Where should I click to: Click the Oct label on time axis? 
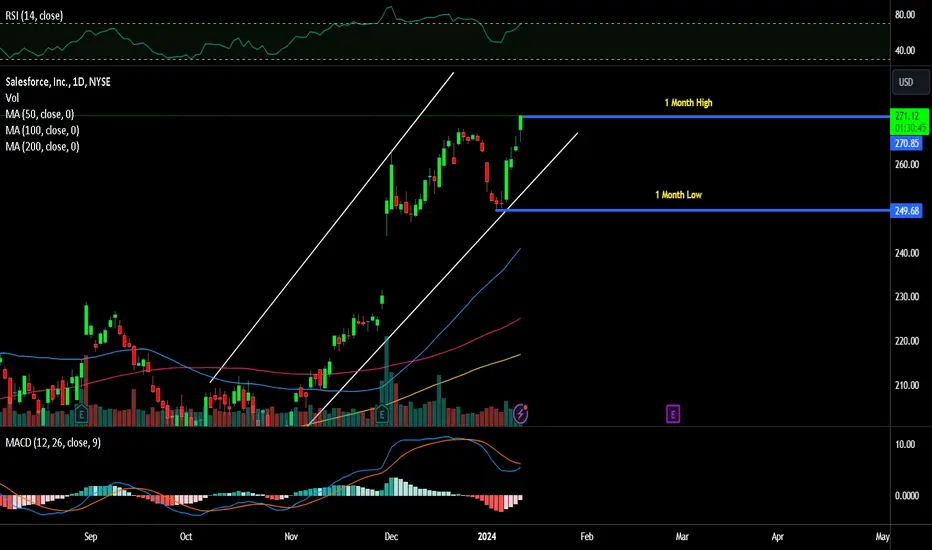point(186,537)
